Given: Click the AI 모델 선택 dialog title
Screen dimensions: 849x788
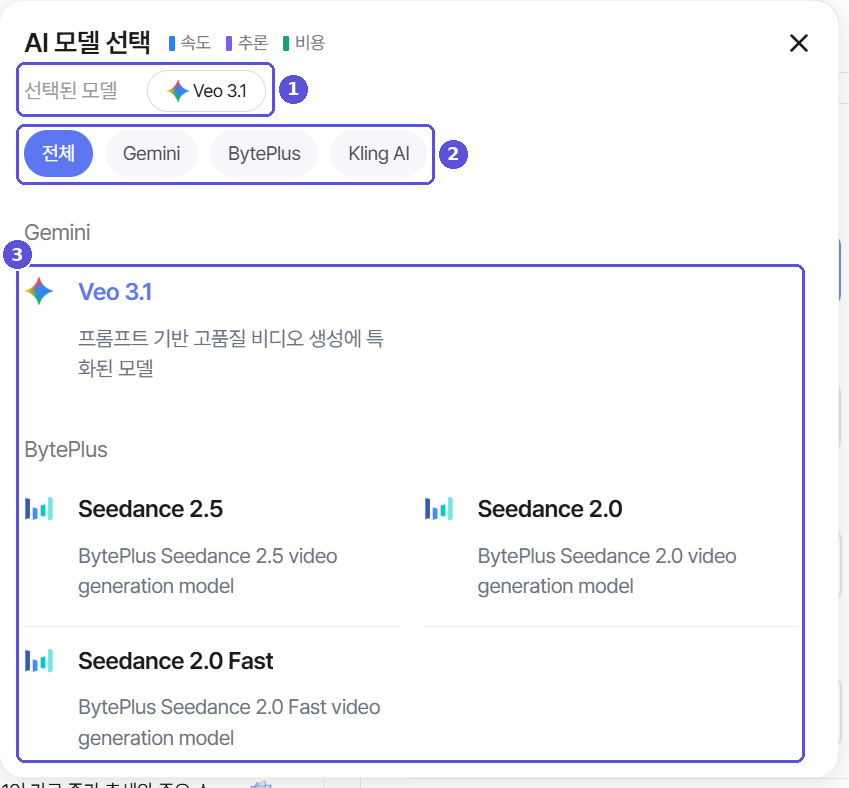Looking at the screenshot, I should coord(88,42).
